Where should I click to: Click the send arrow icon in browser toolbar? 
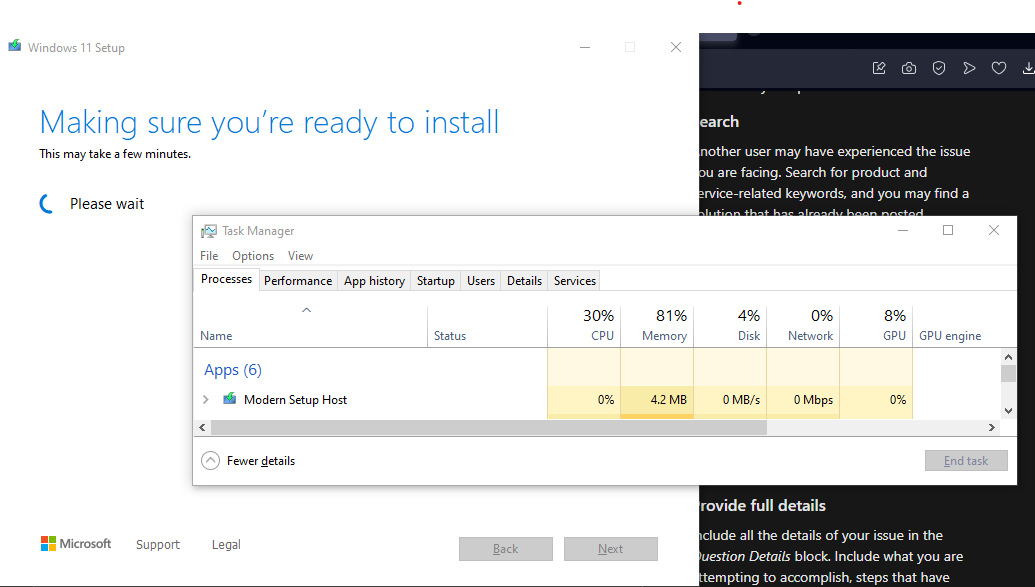pyautogui.click(x=969, y=68)
